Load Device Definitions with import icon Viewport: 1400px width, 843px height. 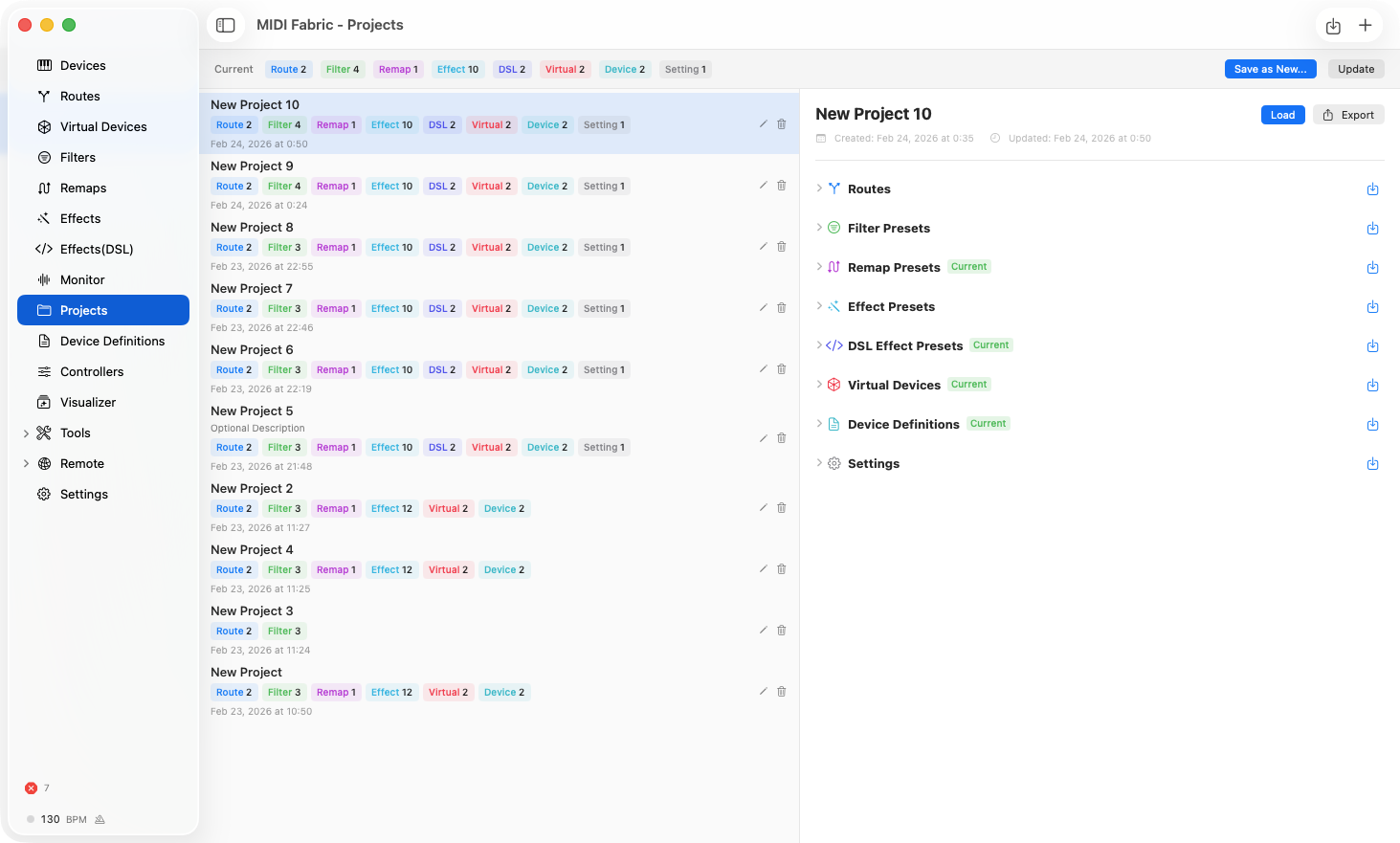[1372, 425]
